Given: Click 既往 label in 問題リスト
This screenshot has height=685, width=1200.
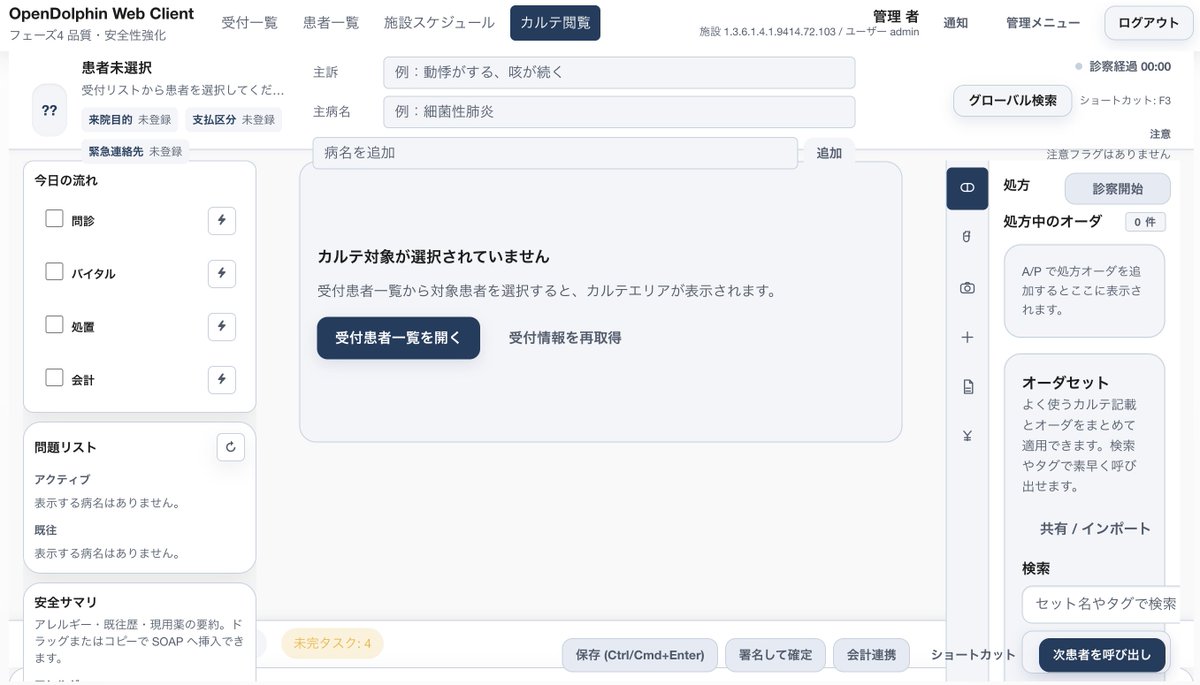Looking at the screenshot, I should pyautogui.click(x=48, y=530).
